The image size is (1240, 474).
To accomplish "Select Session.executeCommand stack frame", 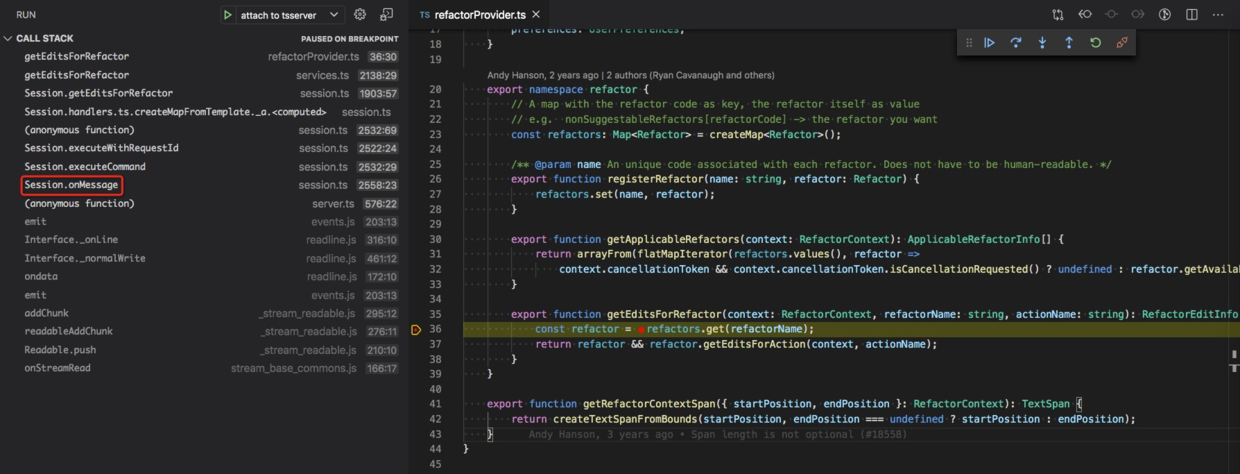I will tap(204, 167).
